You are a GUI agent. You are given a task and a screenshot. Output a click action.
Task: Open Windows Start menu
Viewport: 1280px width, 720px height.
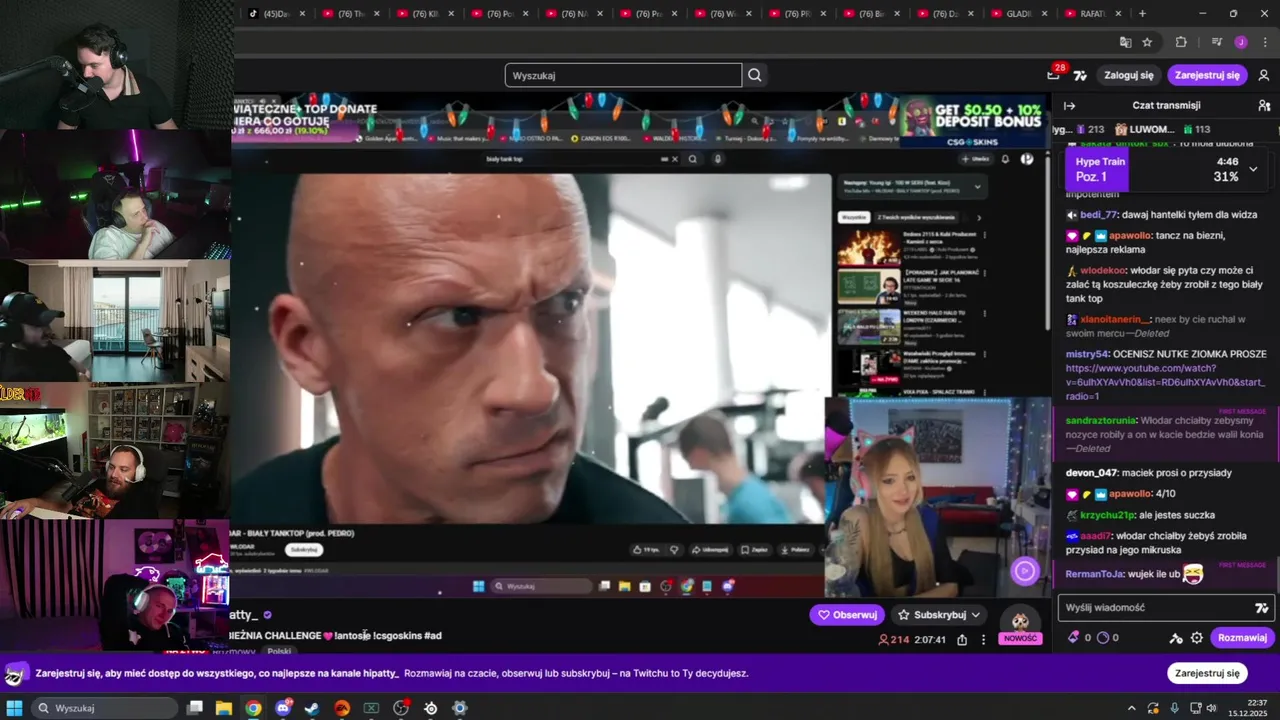[14, 708]
